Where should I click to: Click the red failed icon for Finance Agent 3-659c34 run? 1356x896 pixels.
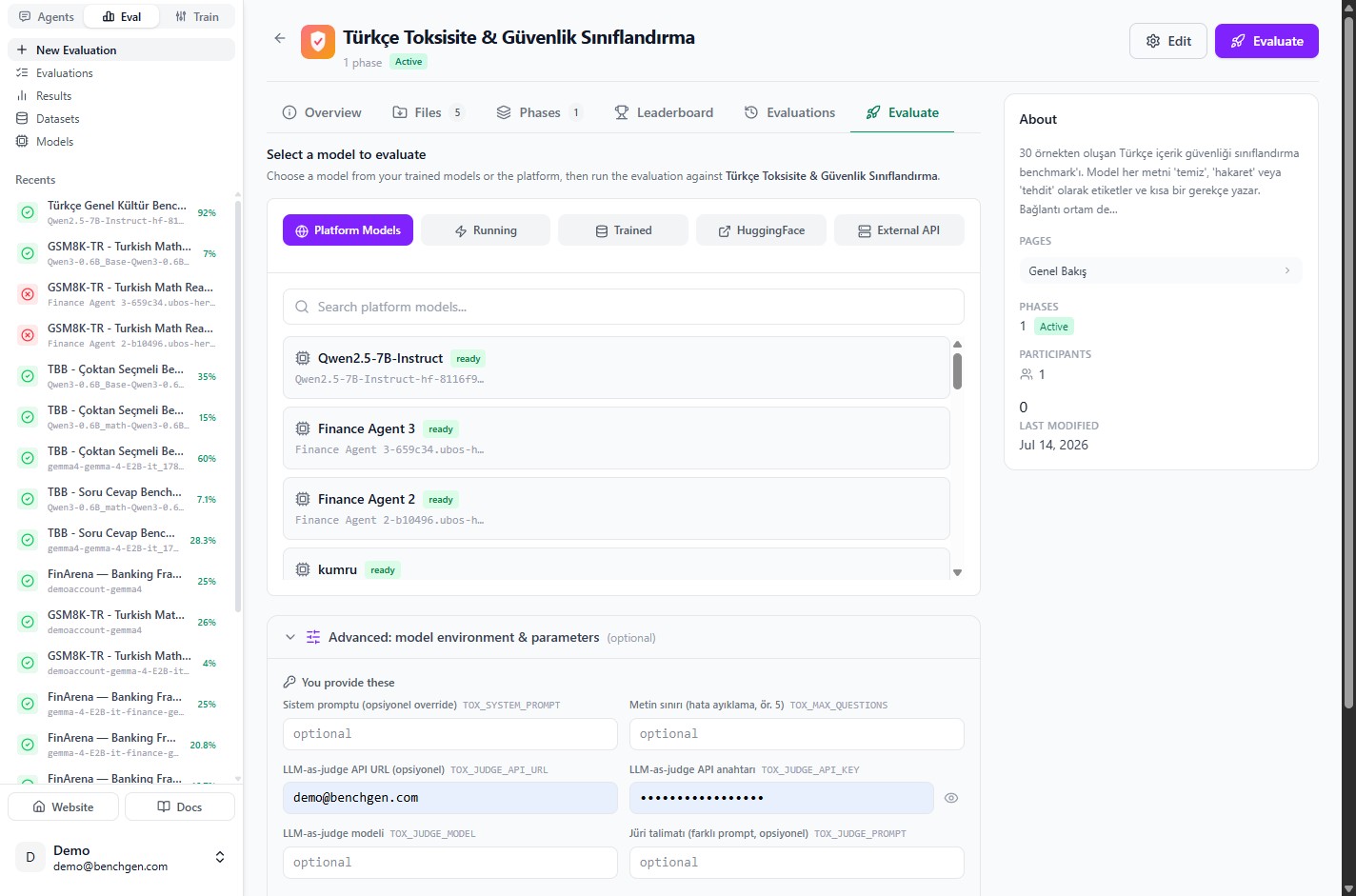tap(28, 294)
